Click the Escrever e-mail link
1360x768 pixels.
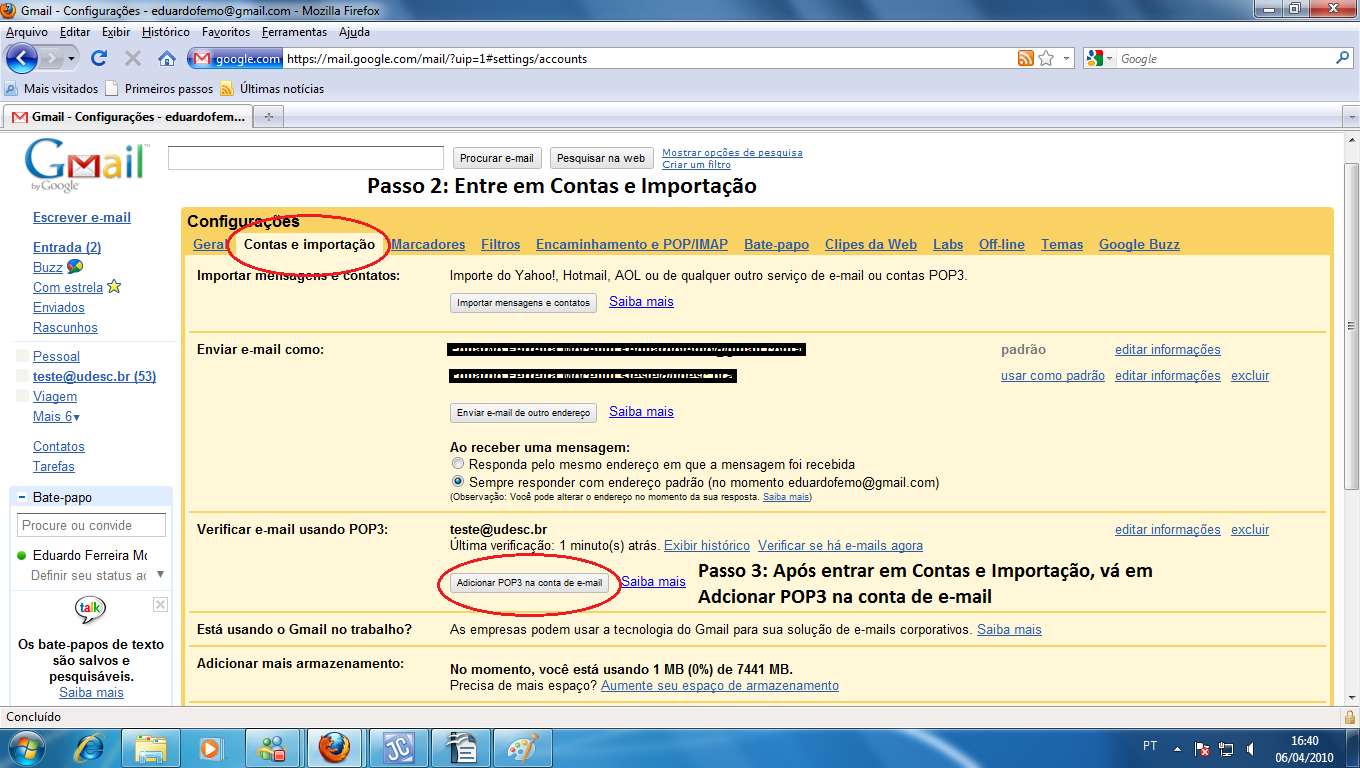click(x=82, y=217)
